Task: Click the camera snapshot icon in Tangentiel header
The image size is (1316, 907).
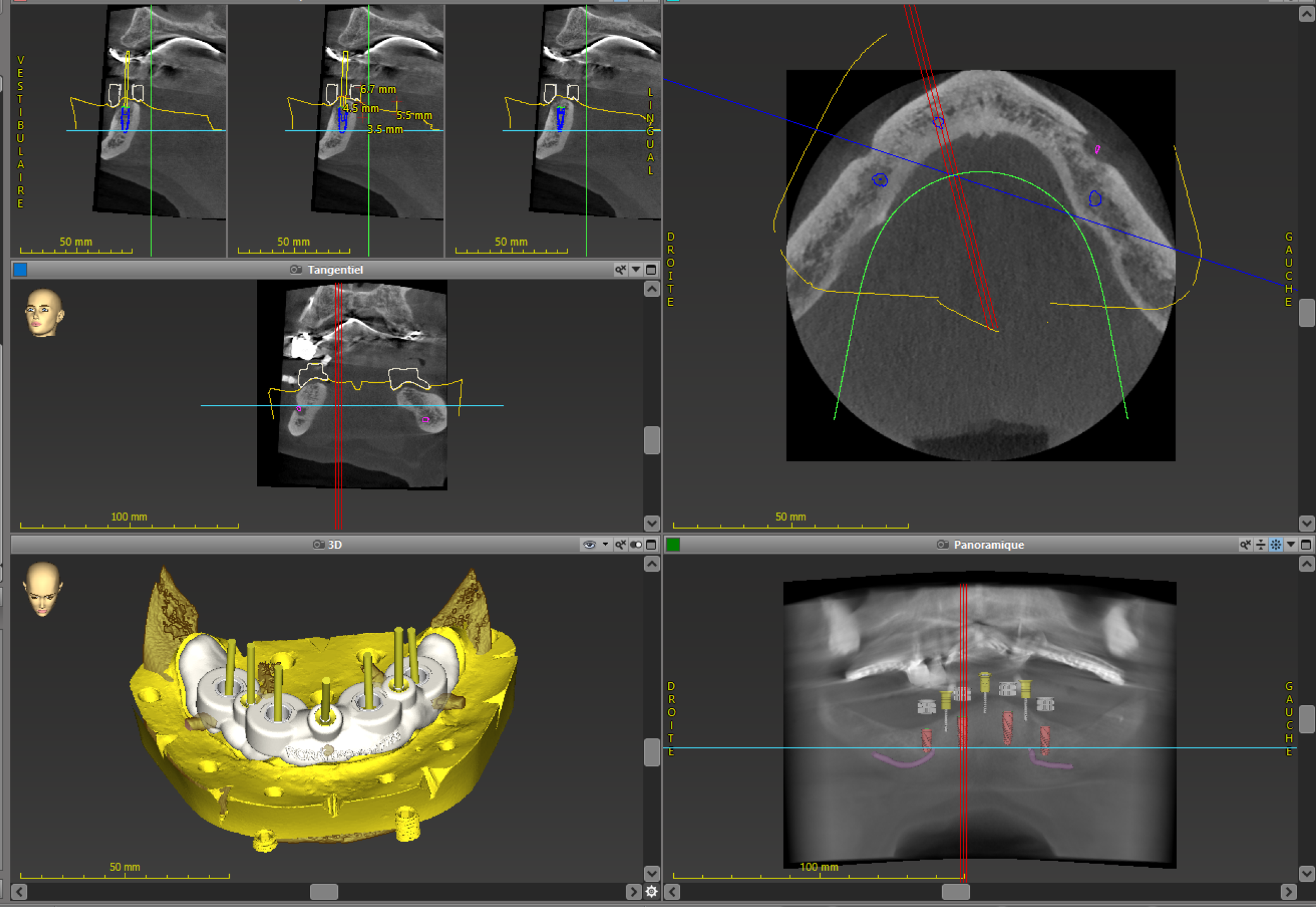Action: pyautogui.click(x=295, y=270)
